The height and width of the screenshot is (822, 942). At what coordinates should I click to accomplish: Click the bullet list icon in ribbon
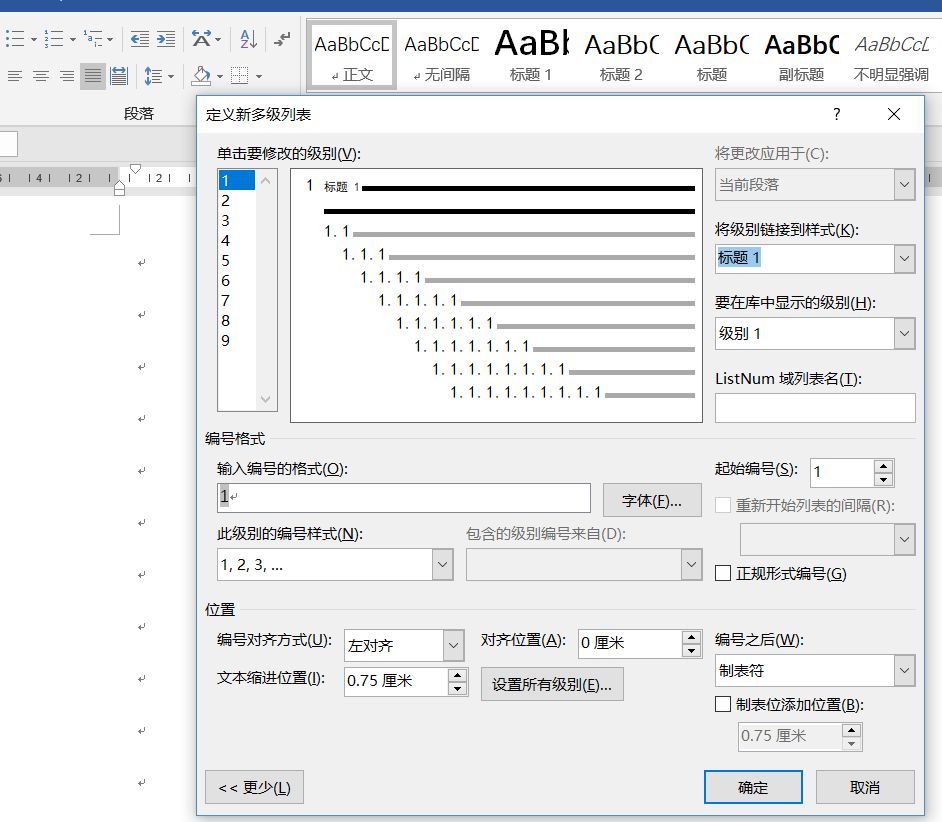14,39
